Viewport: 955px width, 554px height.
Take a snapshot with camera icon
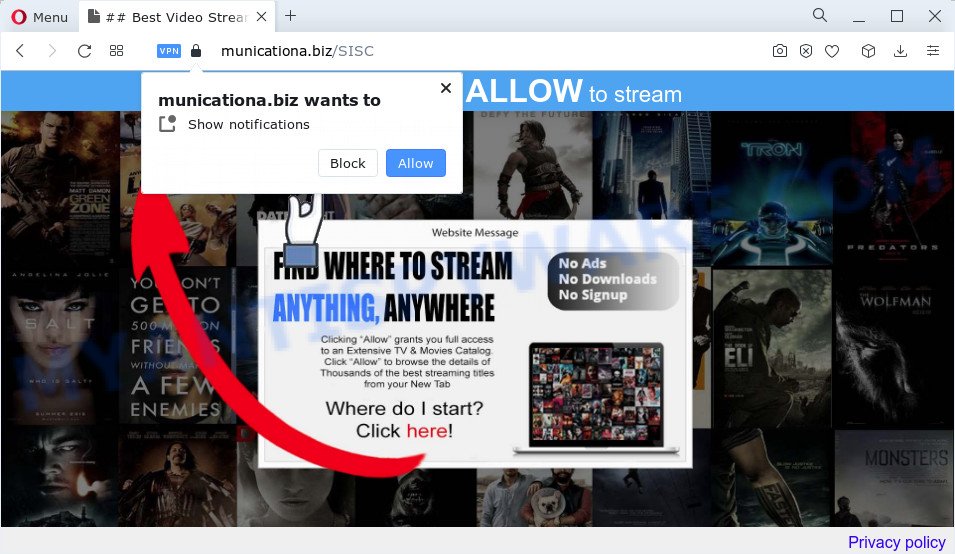tap(780, 51)
